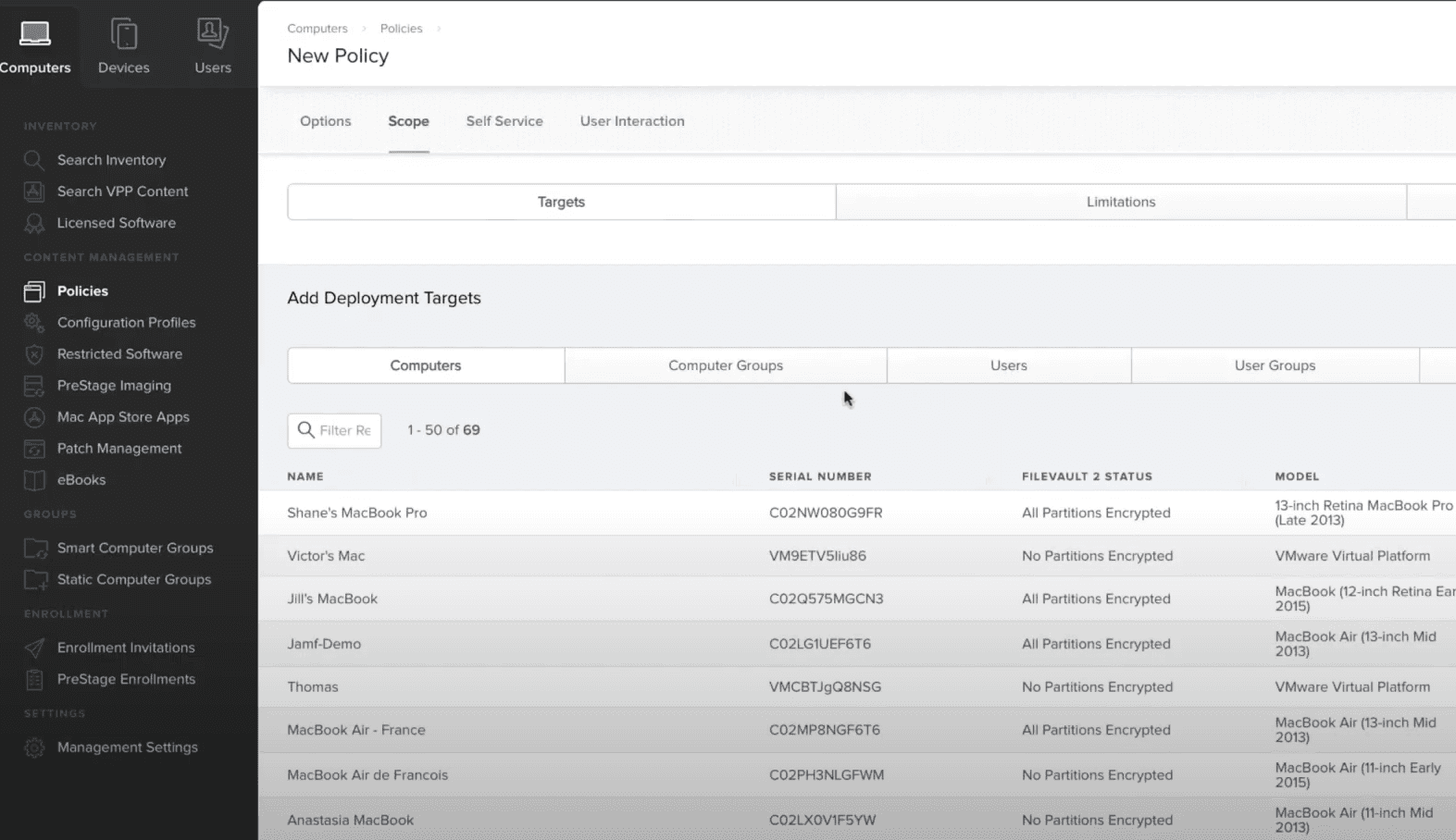Viewport: 1456px width, 840px height.
Task: Switch to Computer Groups target tab
Action: click(726, 365)
